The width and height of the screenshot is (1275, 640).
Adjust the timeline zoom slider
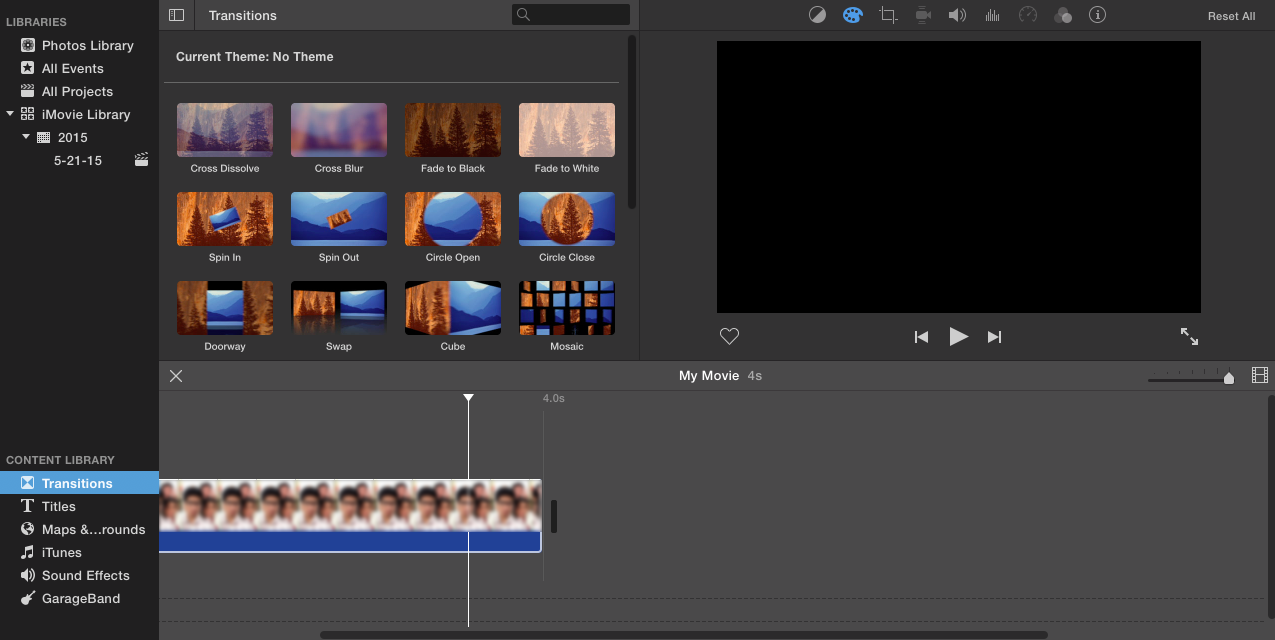(x=1229, y=378)
